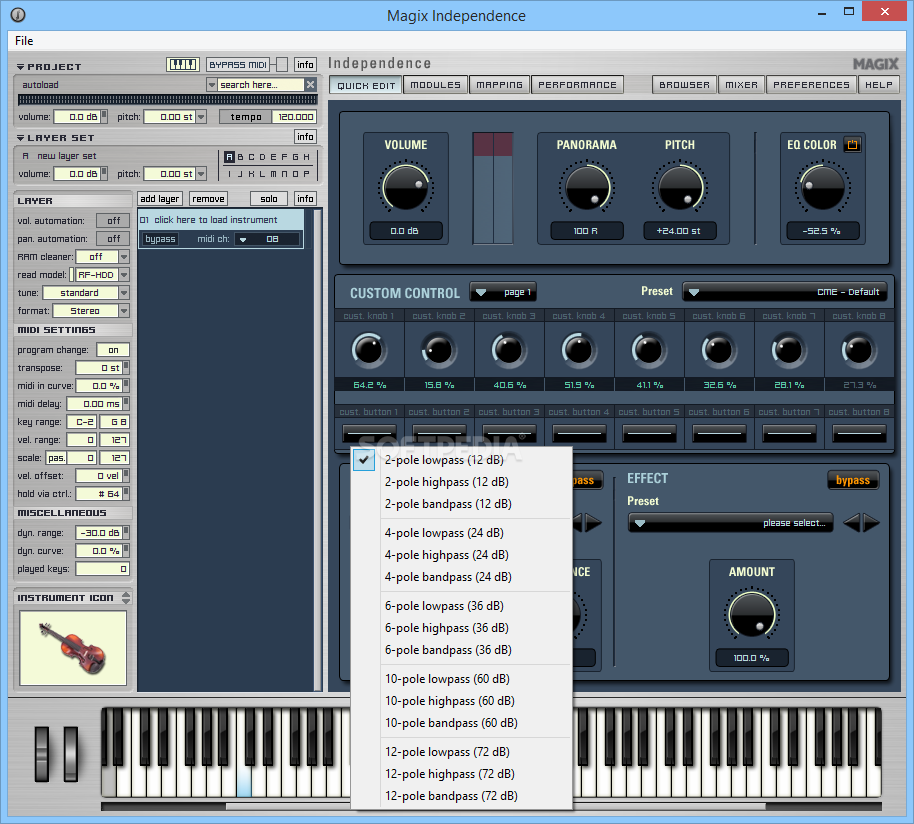Choose 4-pole lowpass (24 dB) filter

point(444,533)
